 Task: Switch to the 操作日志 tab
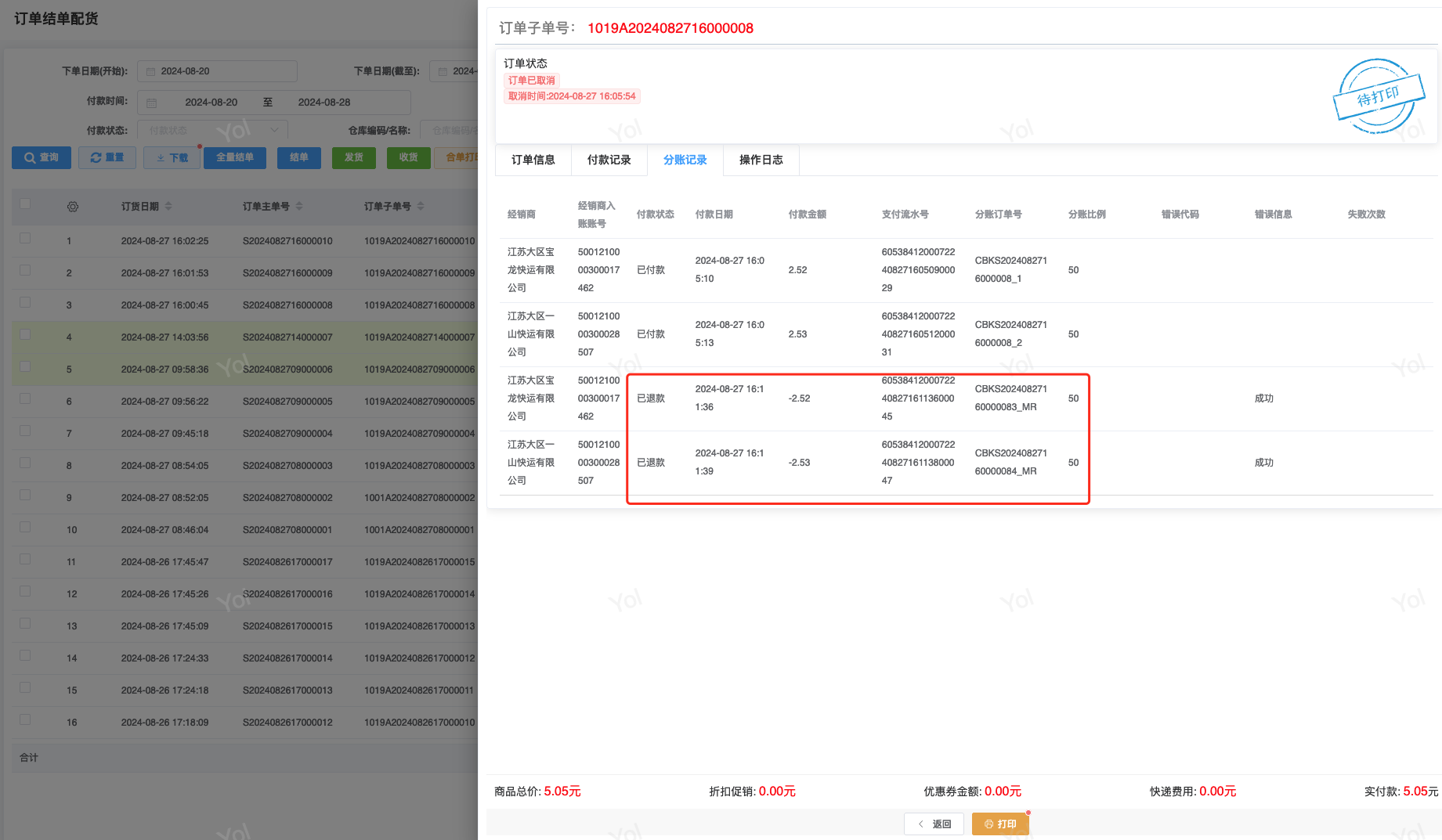[761, 160]
